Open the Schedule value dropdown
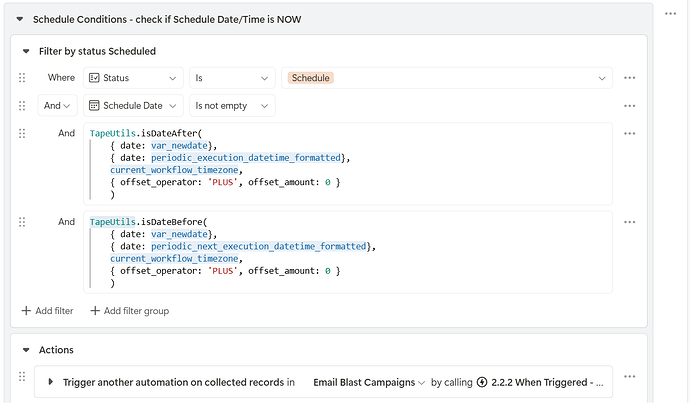 click(x=447, y=78)
